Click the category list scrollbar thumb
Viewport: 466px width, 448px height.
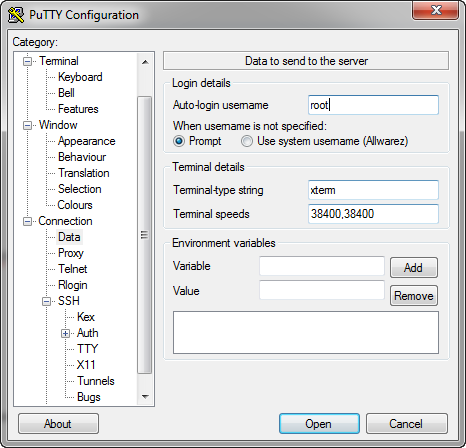pyautogui.click(x=145, y=235)
